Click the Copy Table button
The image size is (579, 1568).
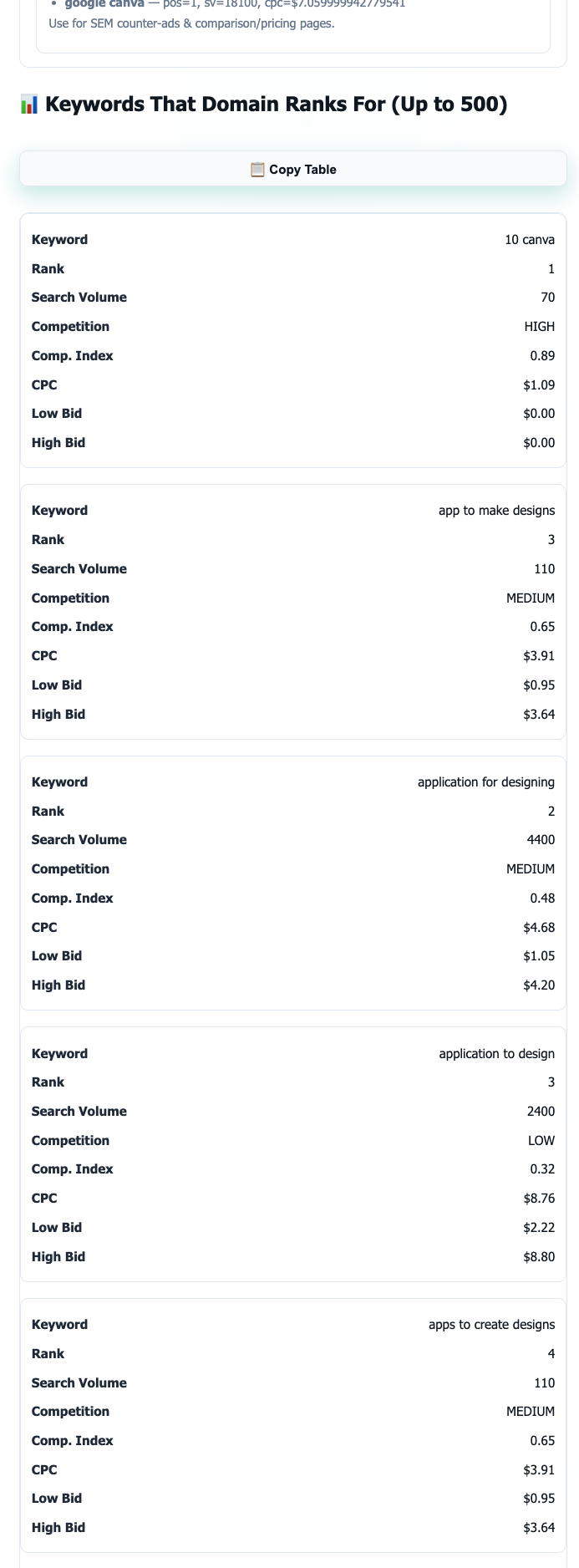point(293,170)
